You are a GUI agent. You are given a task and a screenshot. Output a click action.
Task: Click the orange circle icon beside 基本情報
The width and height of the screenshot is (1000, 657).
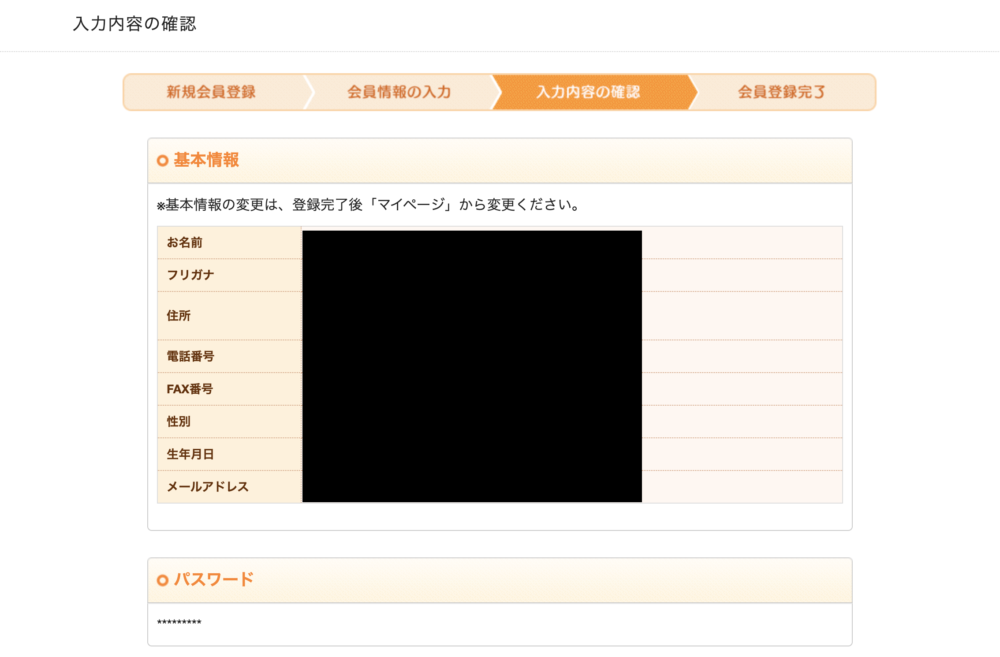coord(163,161)
